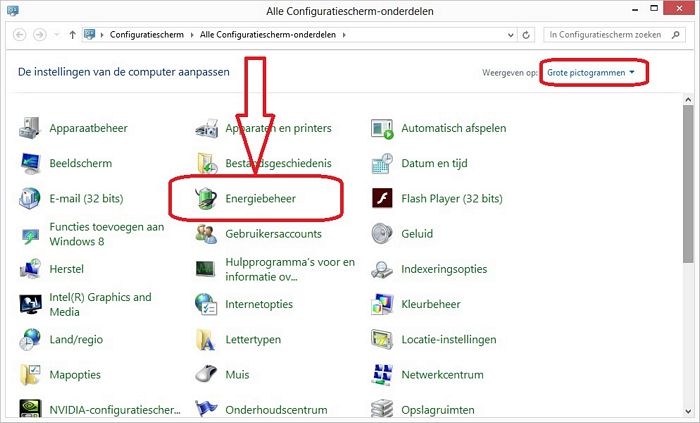This screenshot has height=423, width=700.
Task: Open the Weergeven op Grote pictogrammen dropdown
Action: coord(591,73)
